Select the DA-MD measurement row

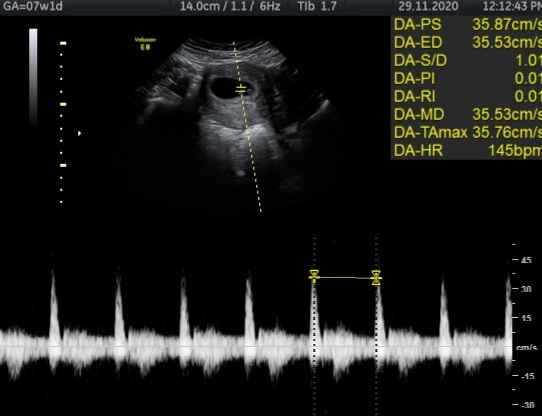(468, 114)
